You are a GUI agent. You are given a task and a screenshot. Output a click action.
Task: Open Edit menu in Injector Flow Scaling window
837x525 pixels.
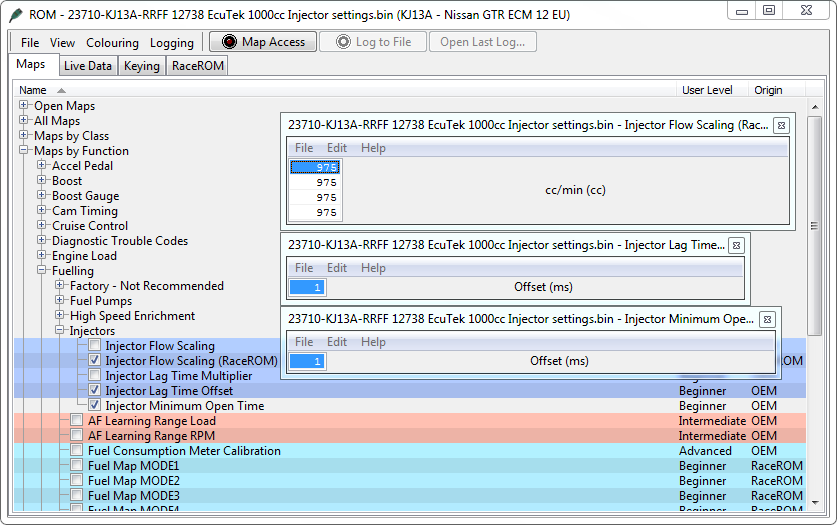(x=337, y=148)
